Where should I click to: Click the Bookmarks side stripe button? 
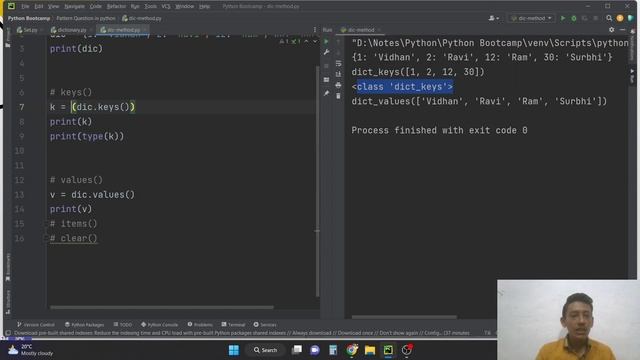8,267
